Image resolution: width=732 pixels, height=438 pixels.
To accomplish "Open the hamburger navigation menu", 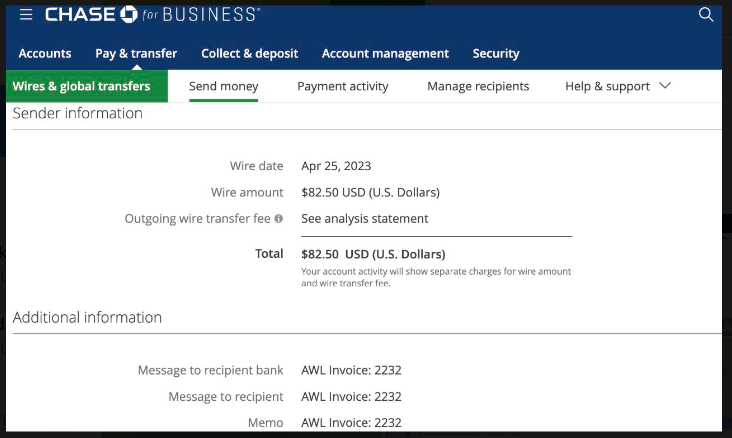I will click(x=26, y=14).
